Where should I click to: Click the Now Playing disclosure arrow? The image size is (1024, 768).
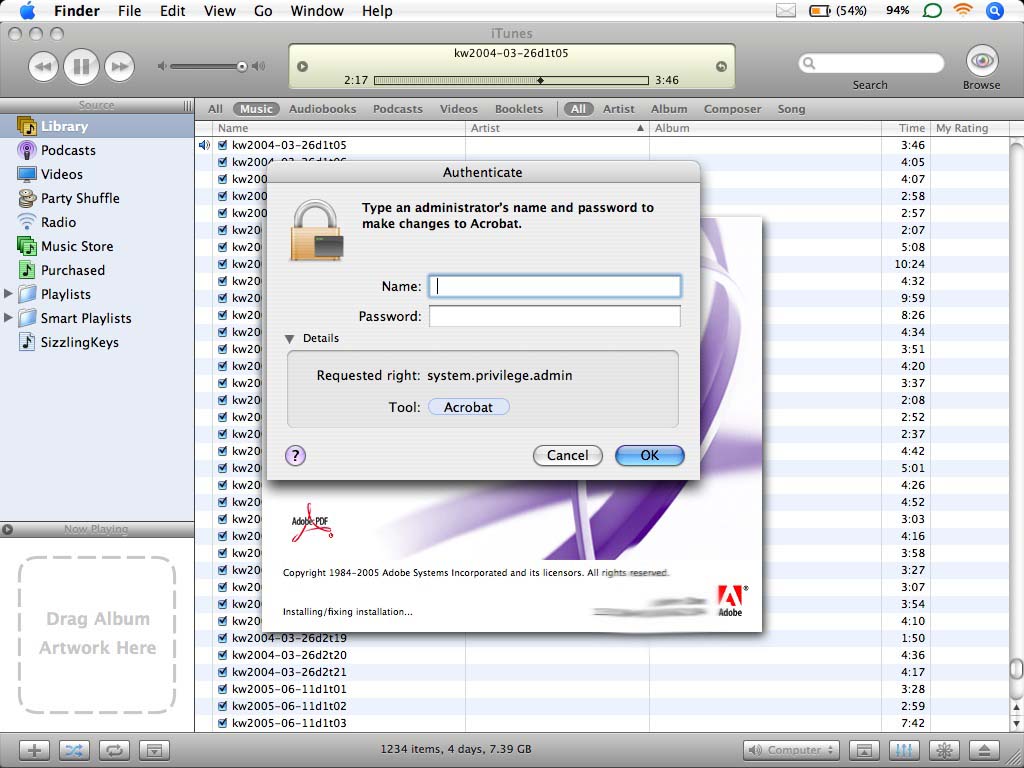coord(7,530)
